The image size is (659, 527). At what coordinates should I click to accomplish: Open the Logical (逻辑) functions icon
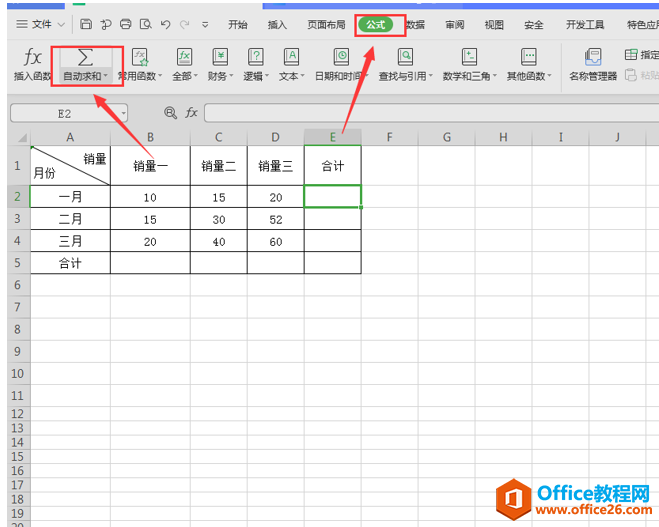(x=256, y=57)
